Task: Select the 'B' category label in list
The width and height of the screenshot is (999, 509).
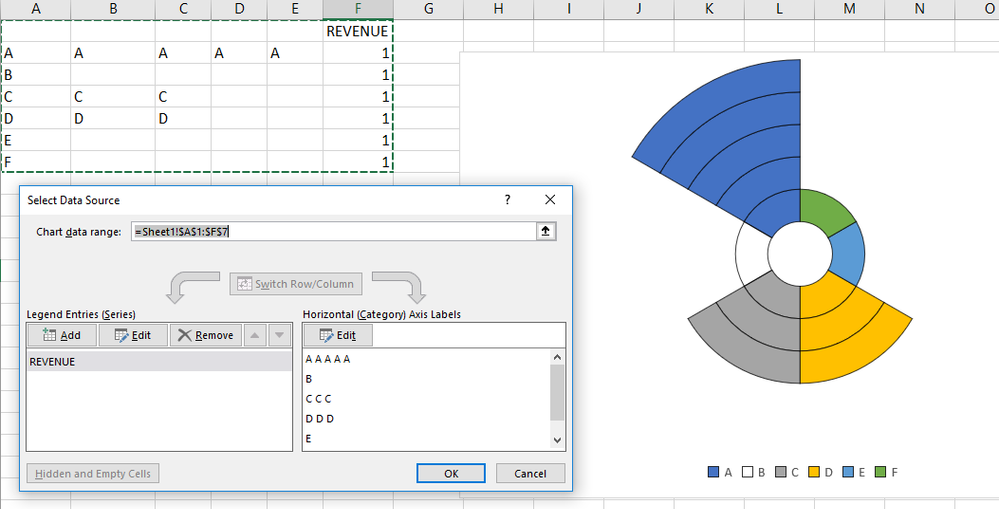Action: [x=309, y=379]
